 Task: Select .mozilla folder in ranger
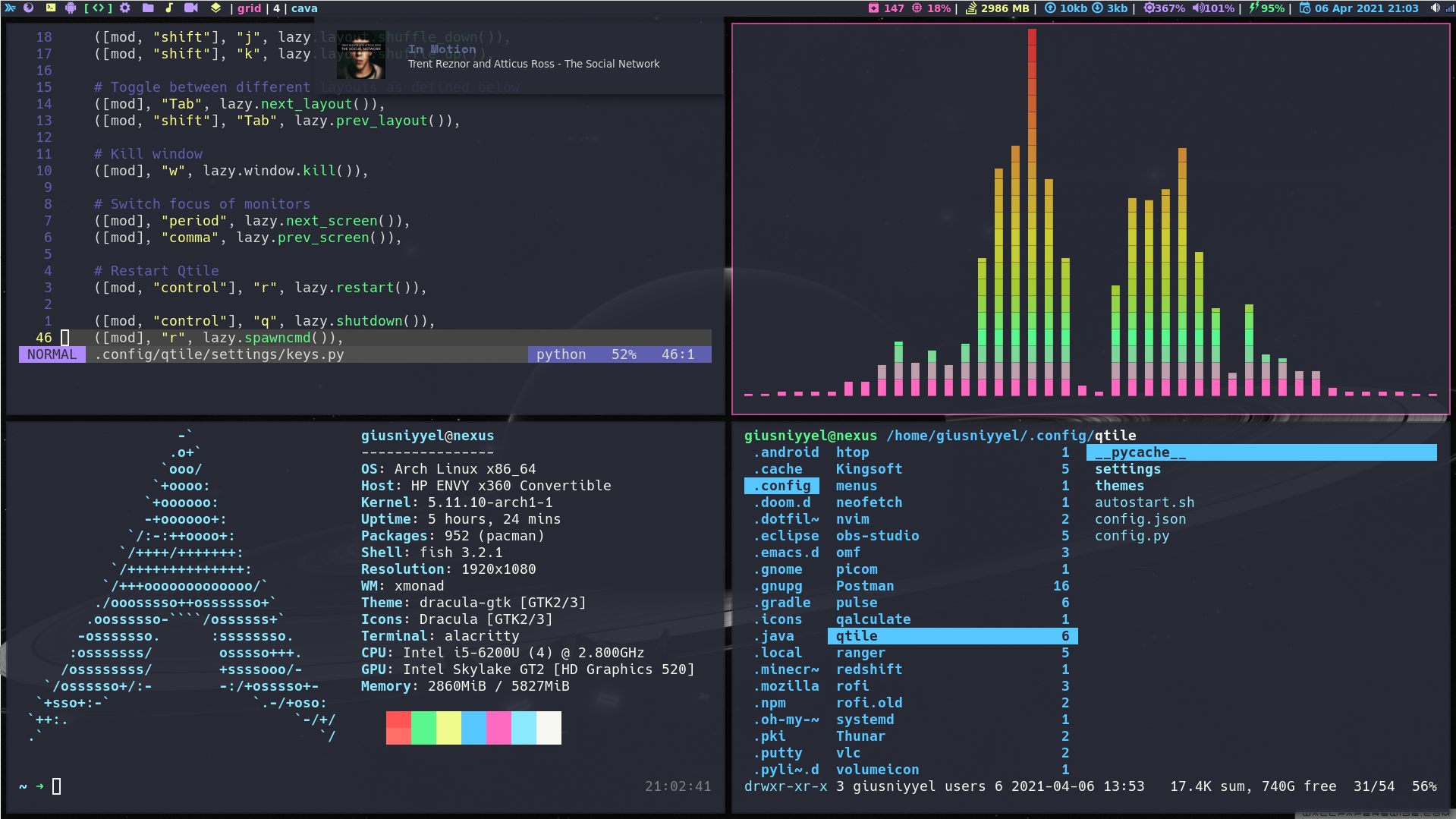(x=785, y=686)
